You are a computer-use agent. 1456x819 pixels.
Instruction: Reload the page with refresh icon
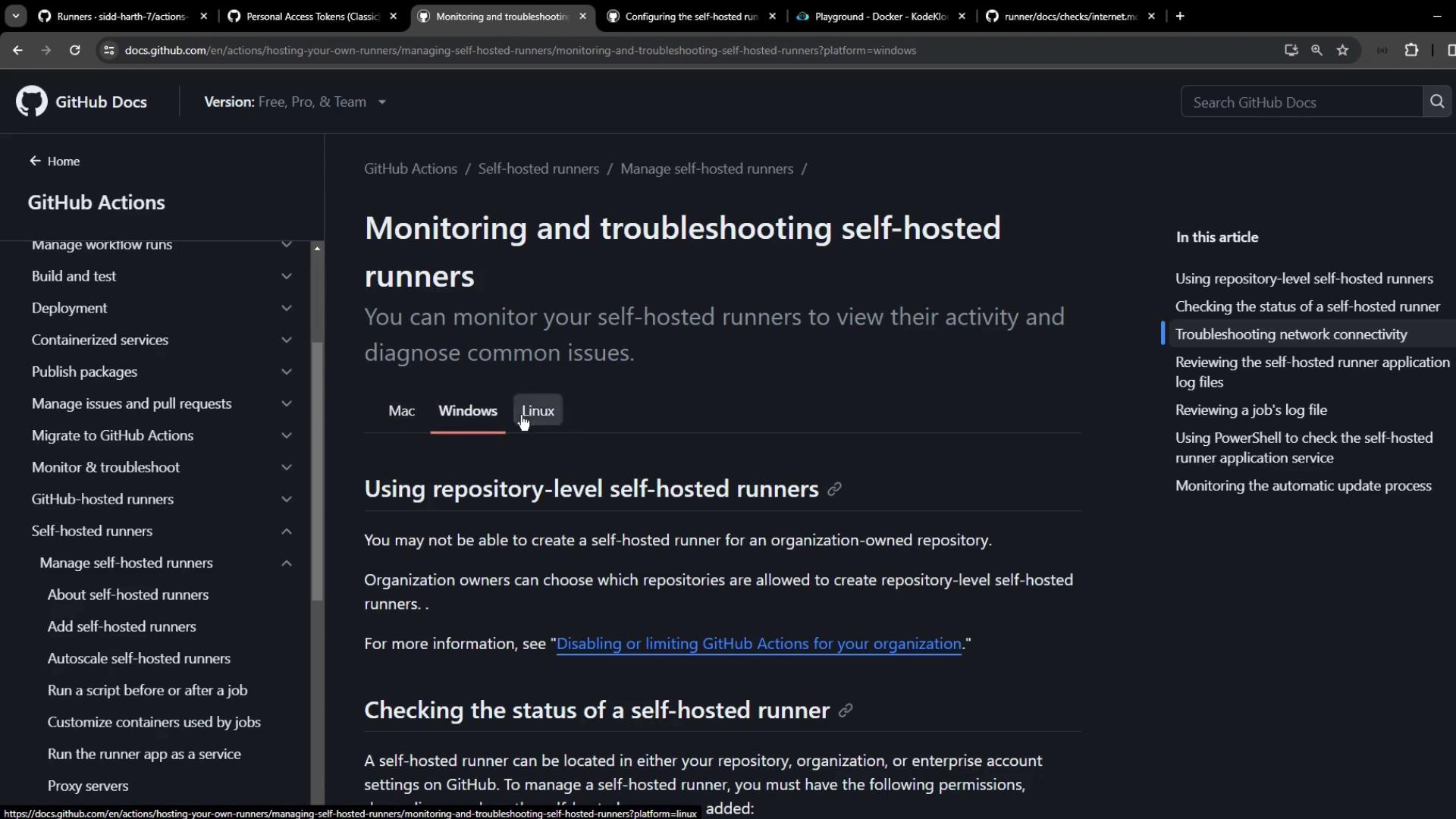(74, 50)
